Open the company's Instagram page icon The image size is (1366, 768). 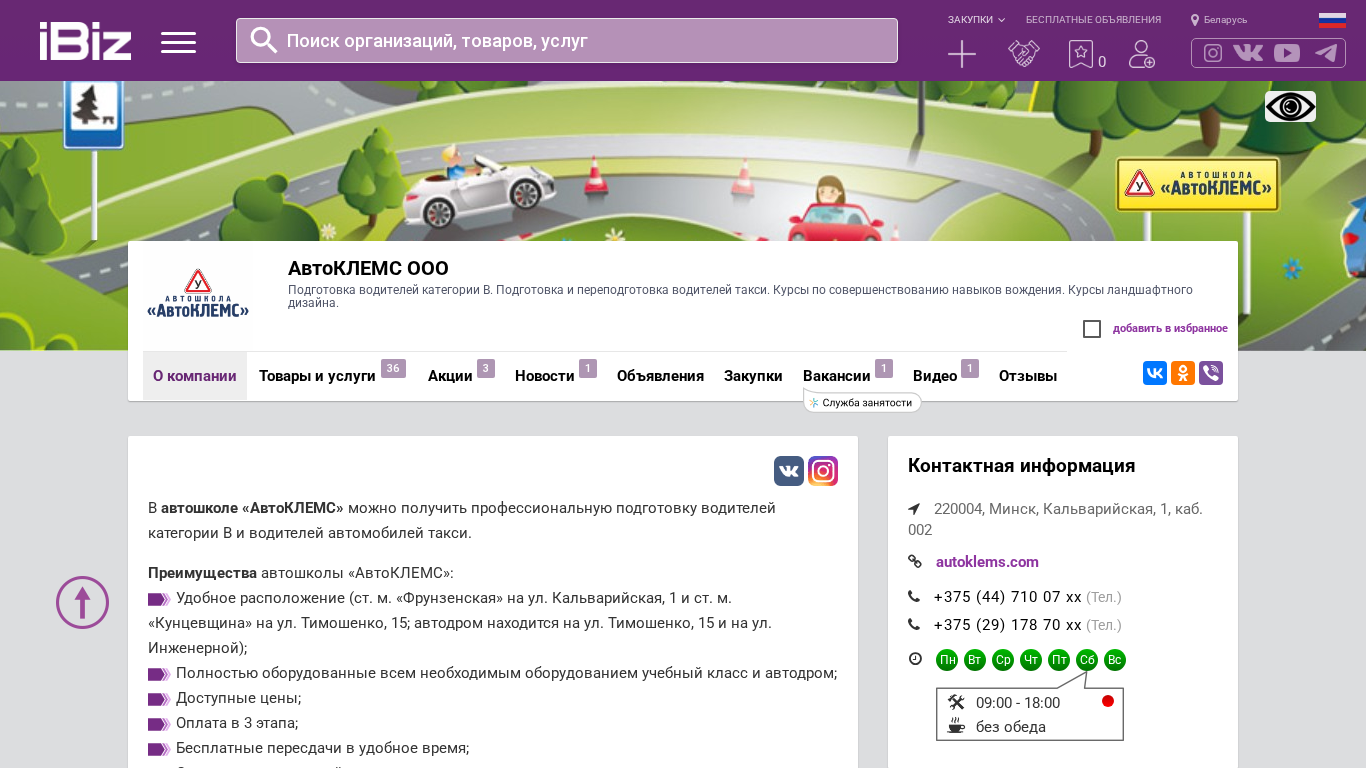[823, 471]
